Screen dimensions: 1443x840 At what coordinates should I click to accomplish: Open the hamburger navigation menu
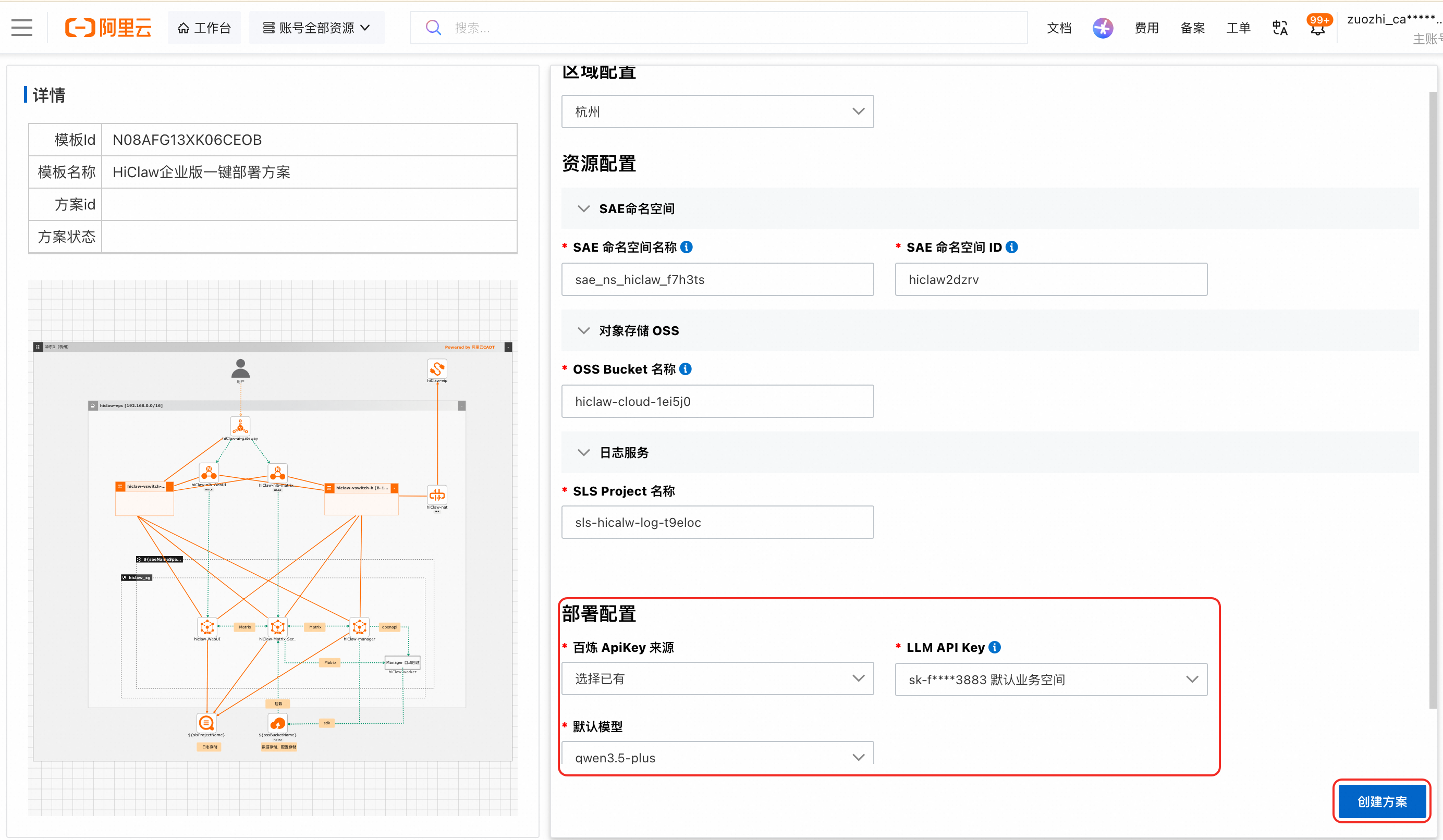click(x=22, y=28)
